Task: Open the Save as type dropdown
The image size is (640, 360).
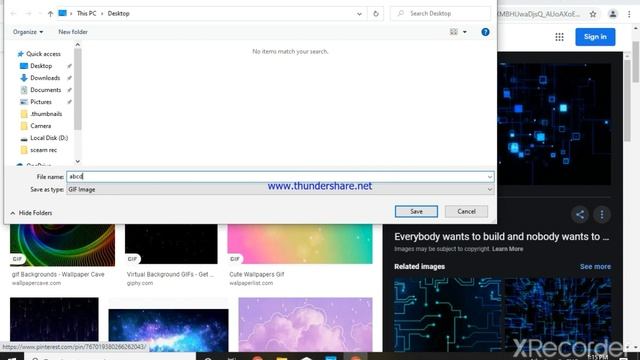Action: [280, 189]
